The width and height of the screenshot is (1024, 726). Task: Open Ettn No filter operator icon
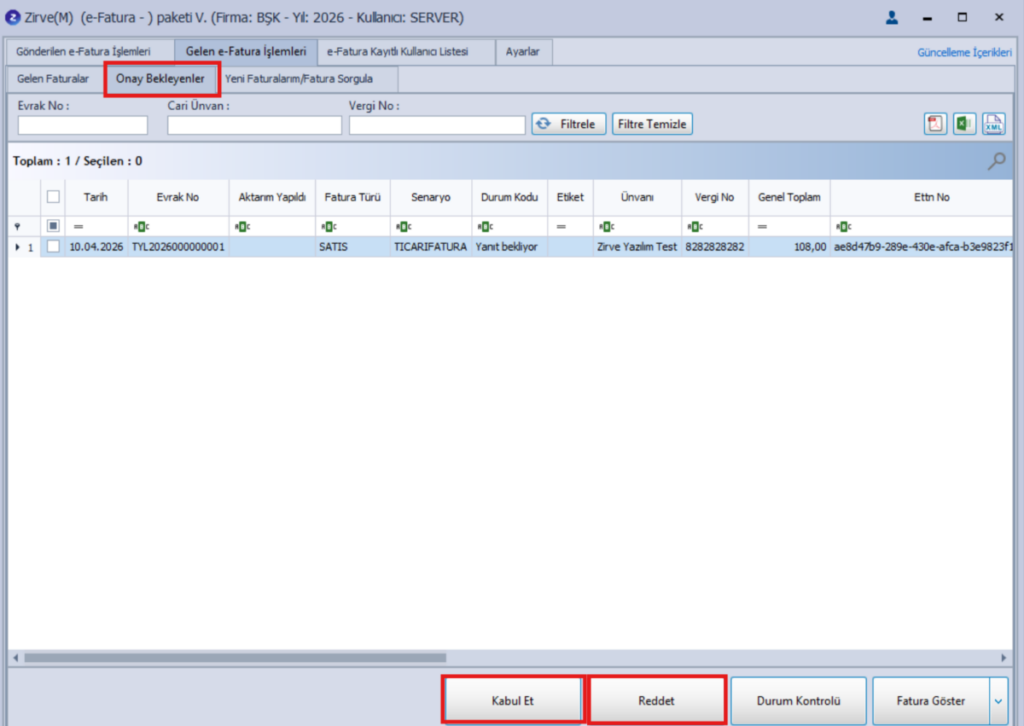(x=844, y=227)
